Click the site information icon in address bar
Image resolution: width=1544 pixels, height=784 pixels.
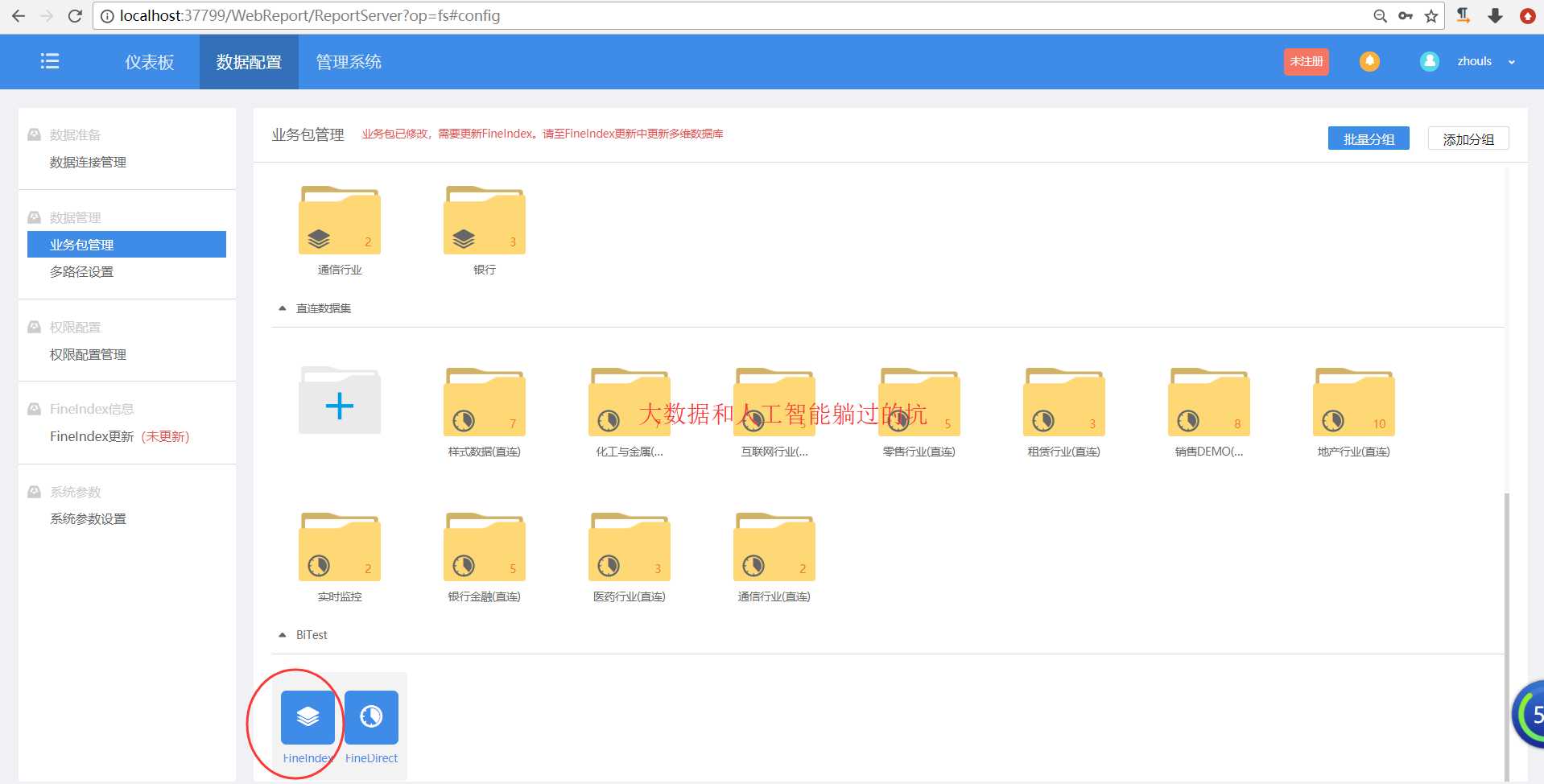point(107,16)
